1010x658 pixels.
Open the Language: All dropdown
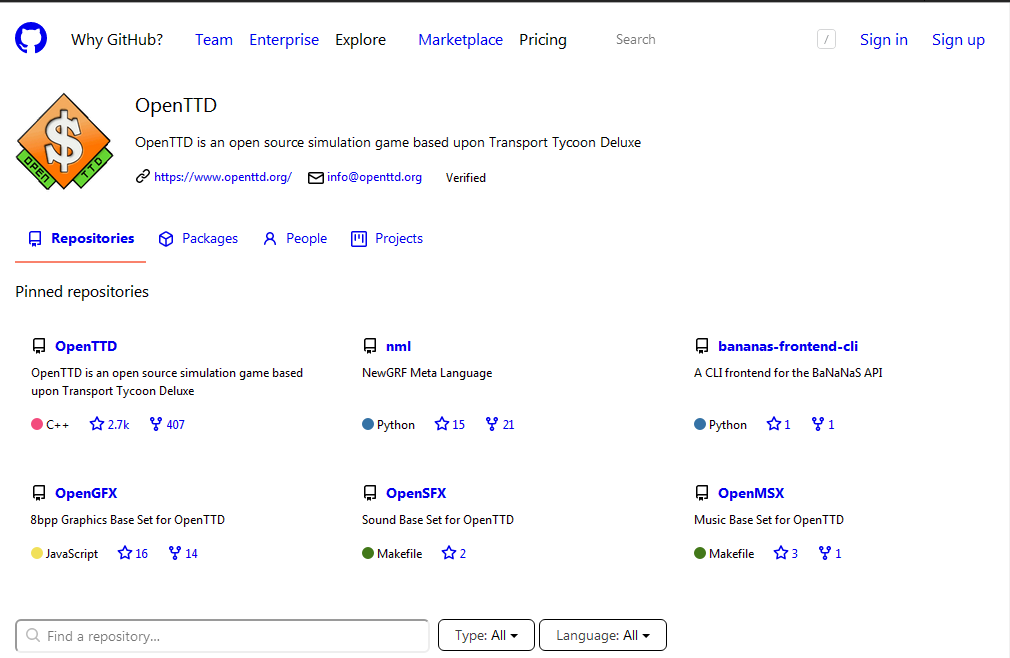click(x=602, y=635)
